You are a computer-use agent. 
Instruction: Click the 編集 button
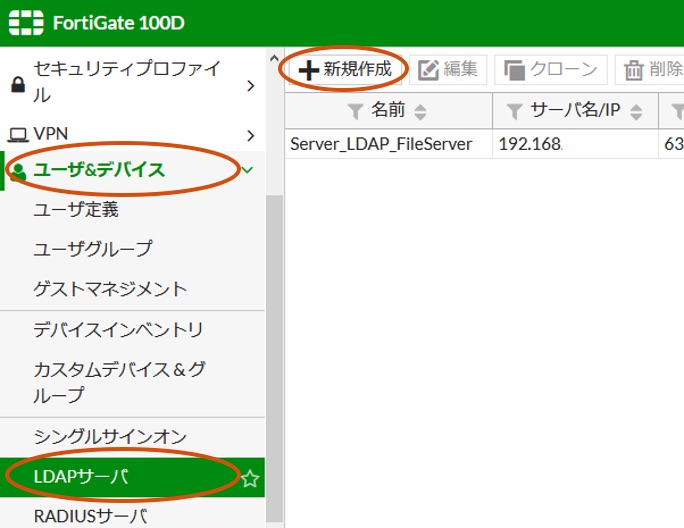pos(448,69)
